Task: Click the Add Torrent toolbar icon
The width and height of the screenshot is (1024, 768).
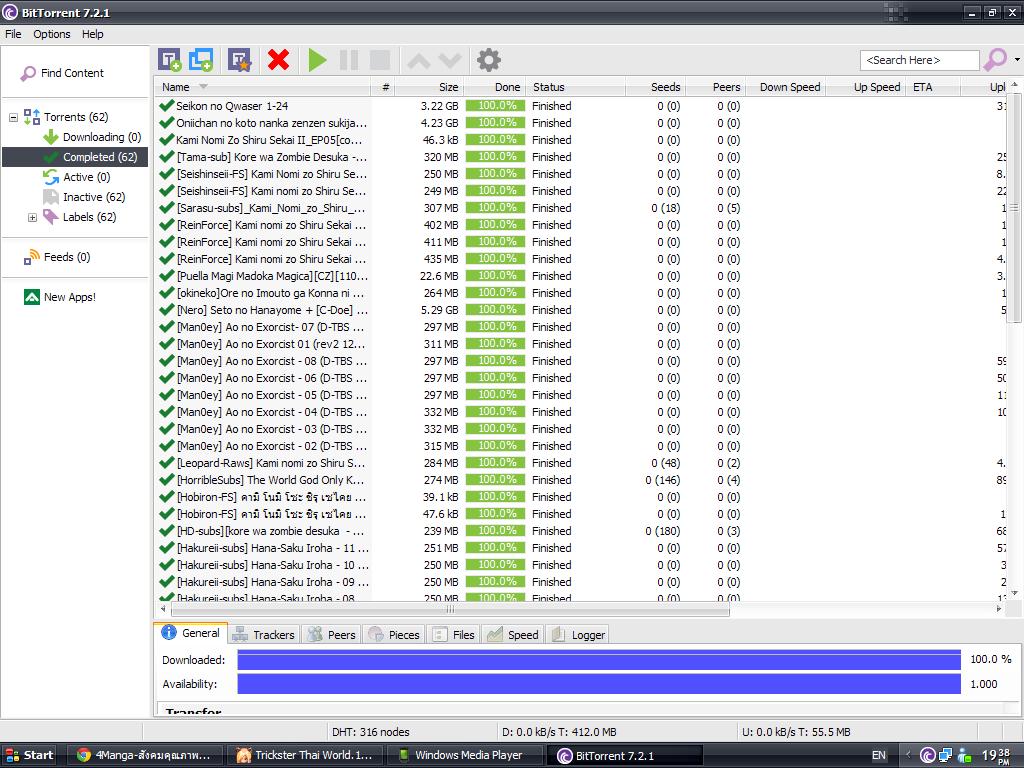Action: pos(170,60)
